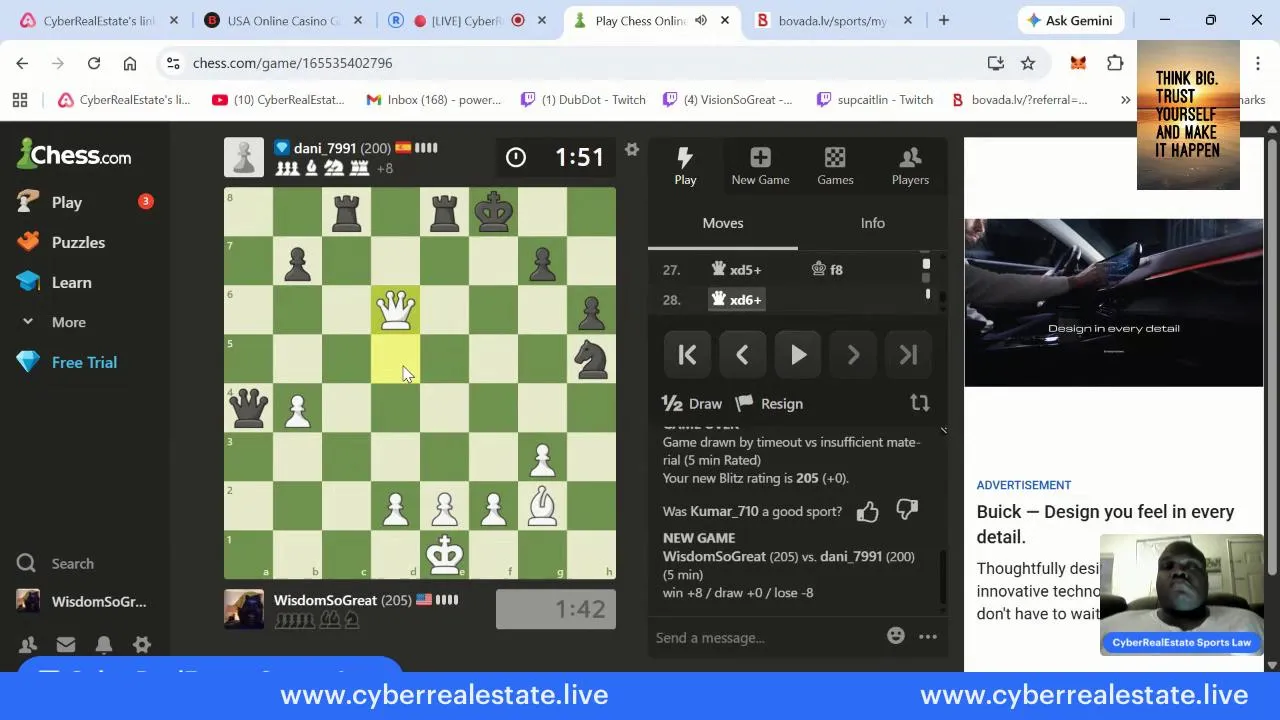This screenshot has width=1280, height=720.
Task: Open chat options three-dot menu
Action: [928, 636]
